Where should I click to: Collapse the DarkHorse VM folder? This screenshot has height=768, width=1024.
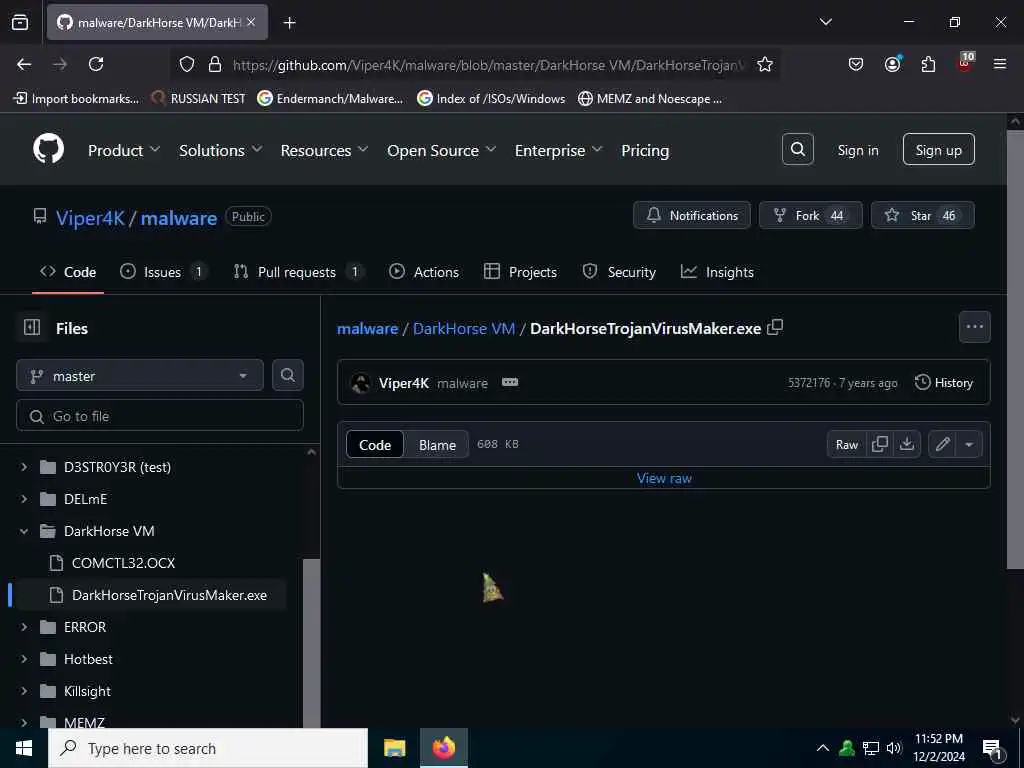[24, 531]
